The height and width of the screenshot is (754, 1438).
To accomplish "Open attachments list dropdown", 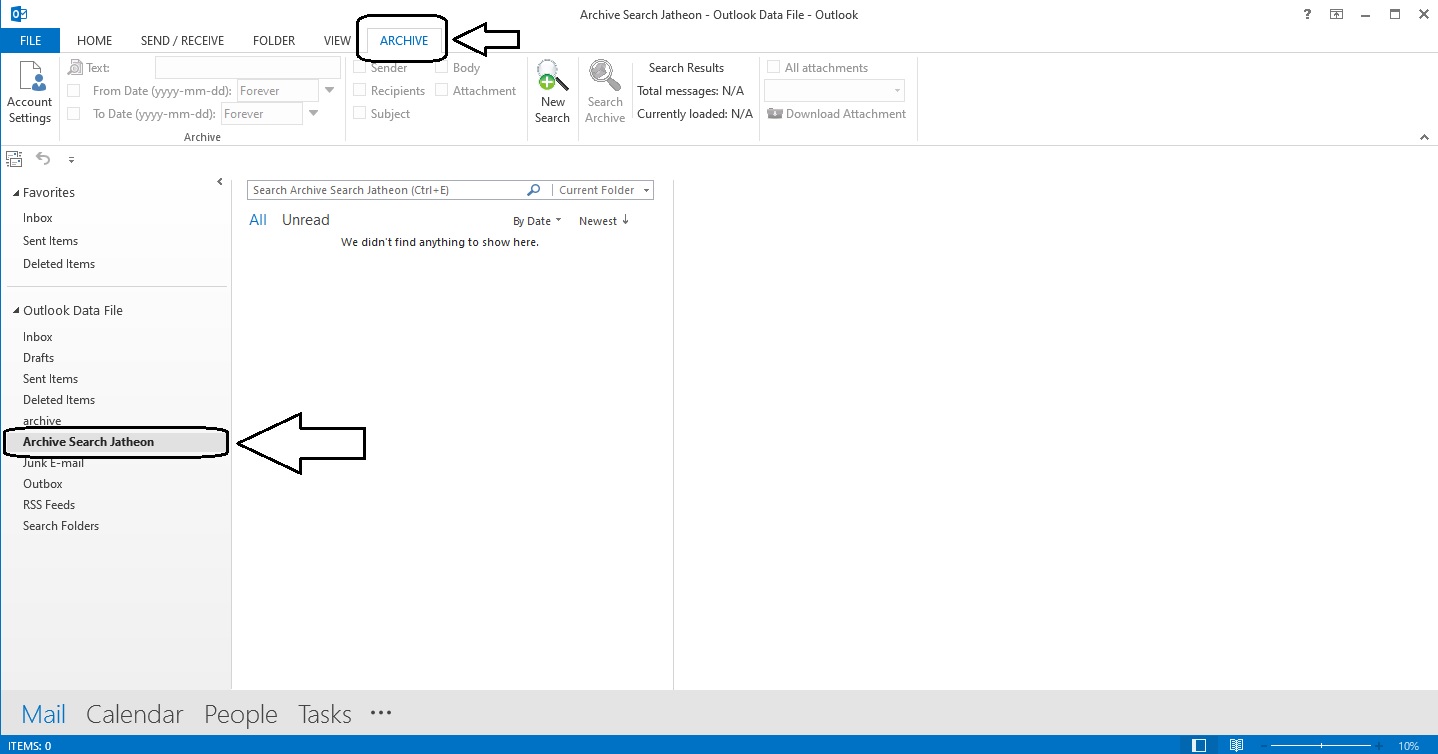I will [x=897, y=91].
